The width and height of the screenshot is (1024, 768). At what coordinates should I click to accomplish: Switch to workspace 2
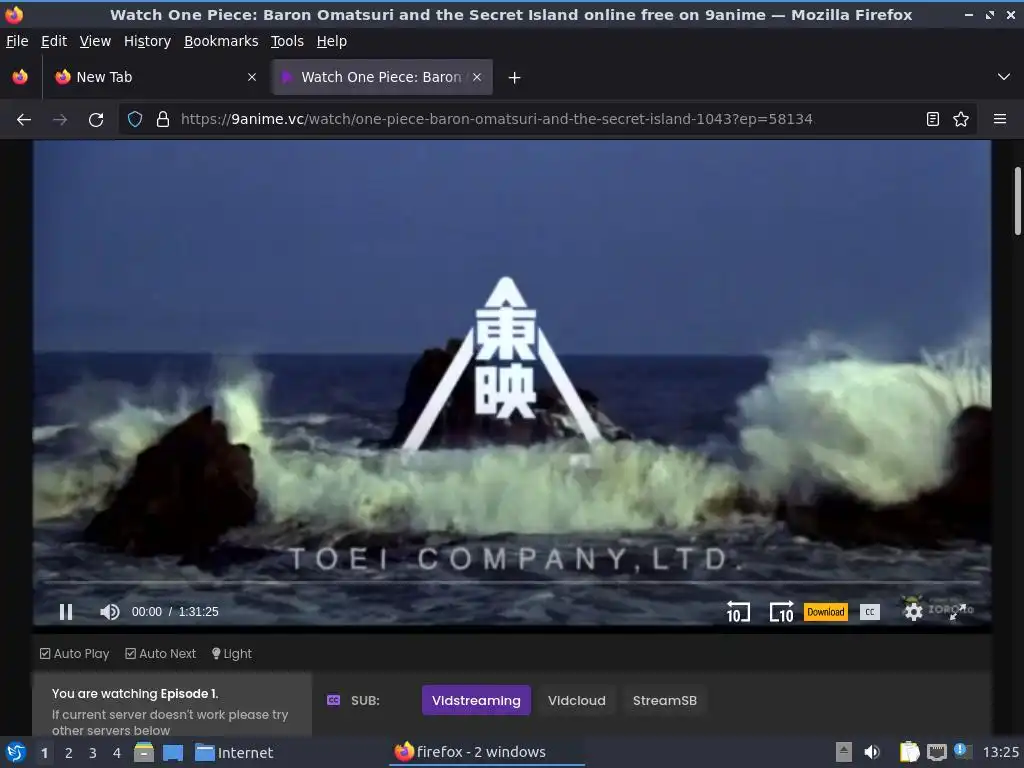click(x=69, y=753)
